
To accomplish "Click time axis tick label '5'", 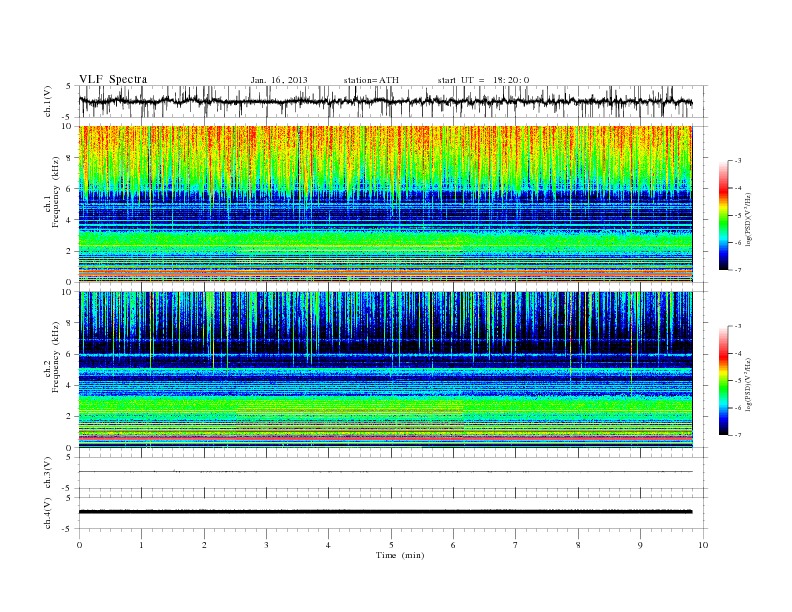I will click(391, 545).
